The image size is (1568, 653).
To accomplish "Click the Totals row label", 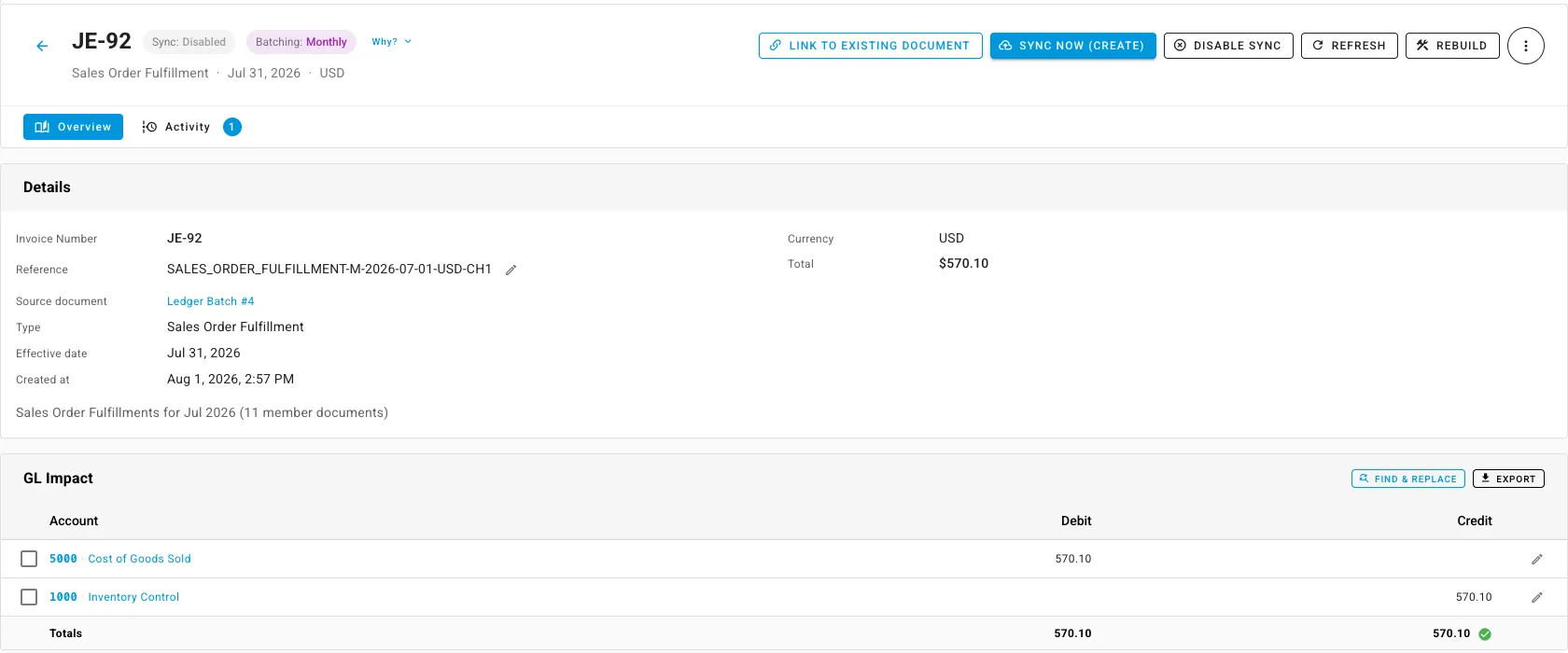I will [x=65, y=633].
